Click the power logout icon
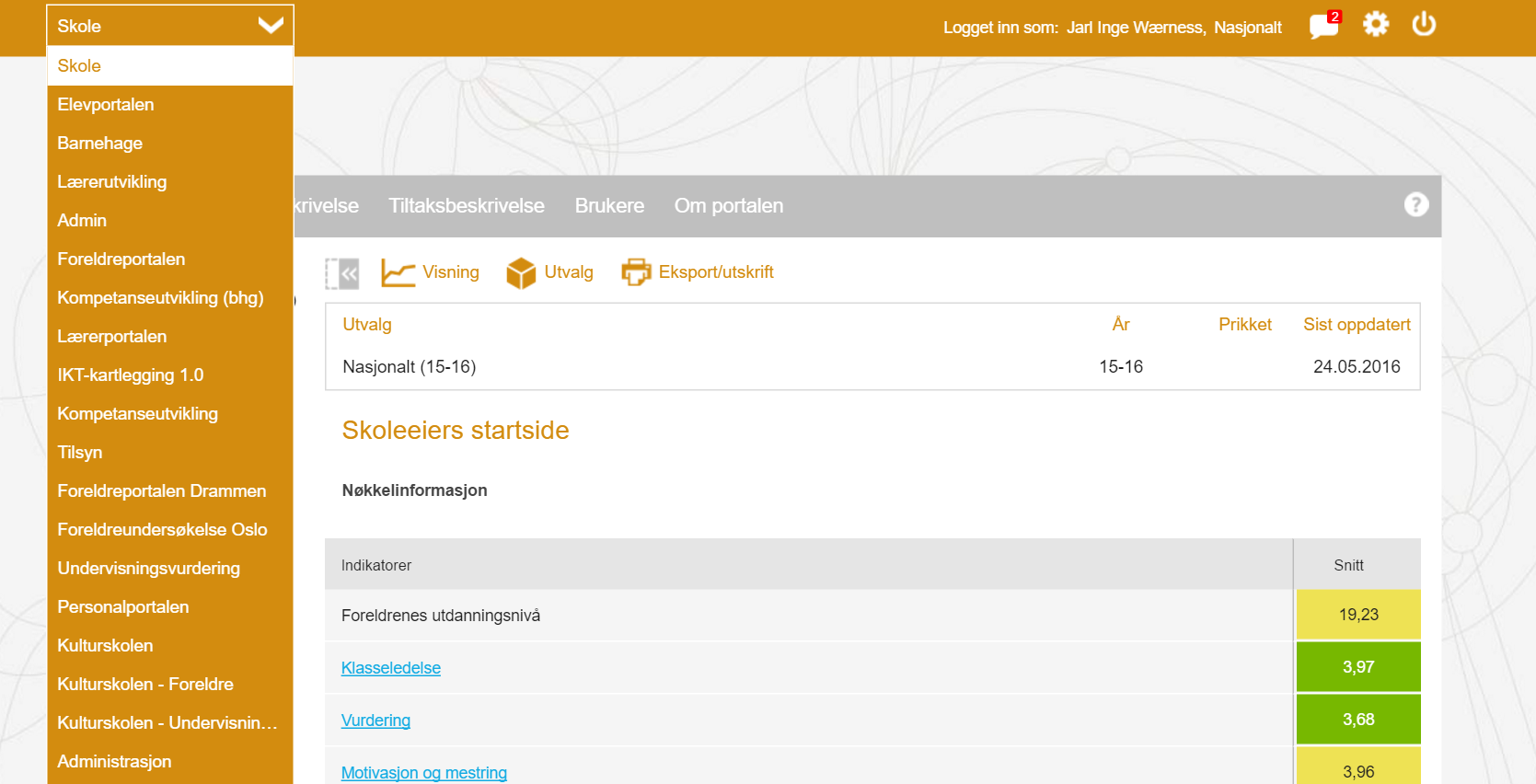Viewport: 1536px width, 784px height. (1424, 24)
